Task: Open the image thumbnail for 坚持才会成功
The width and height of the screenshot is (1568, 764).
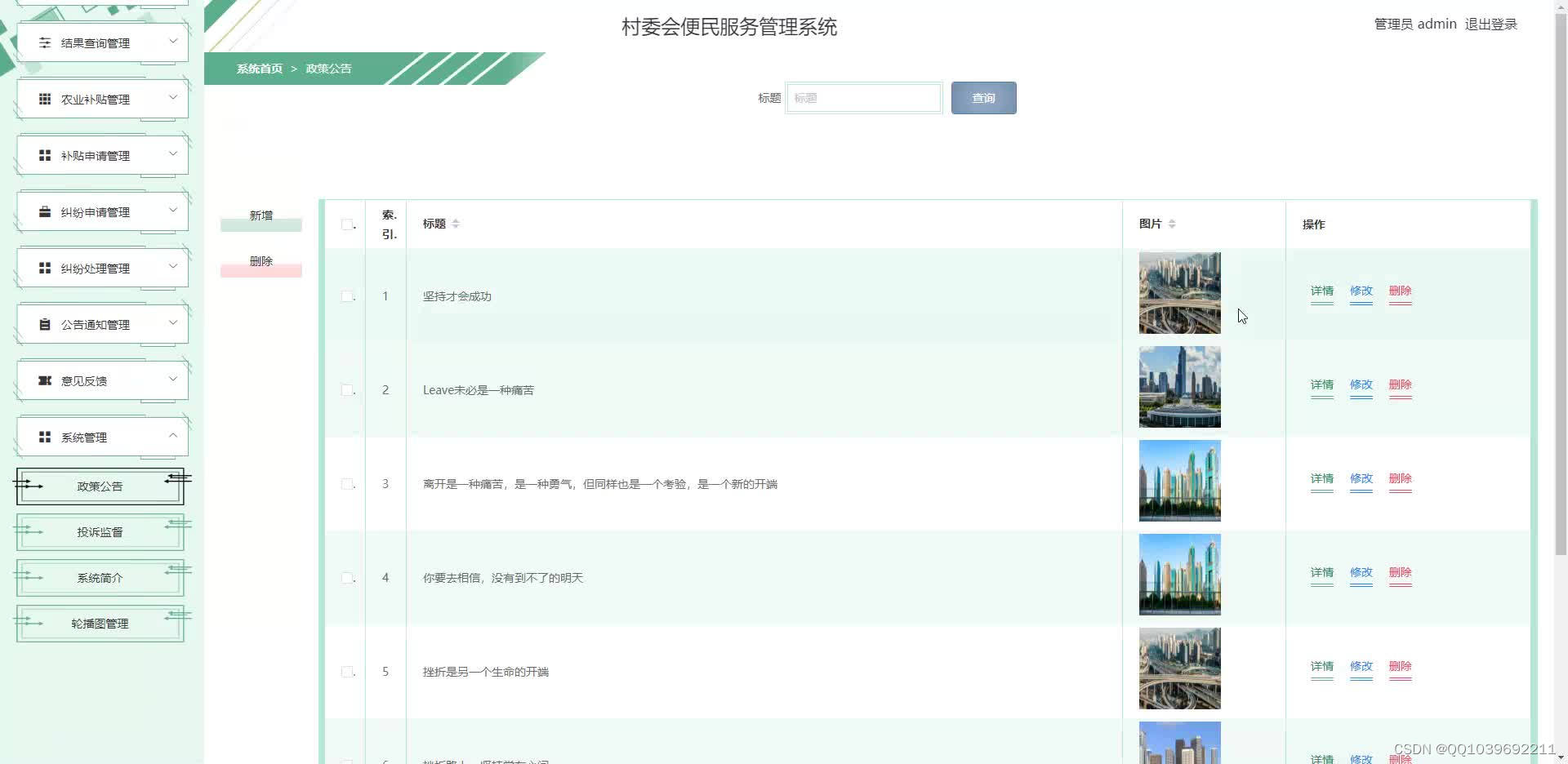Action: tap(1179, 293)
